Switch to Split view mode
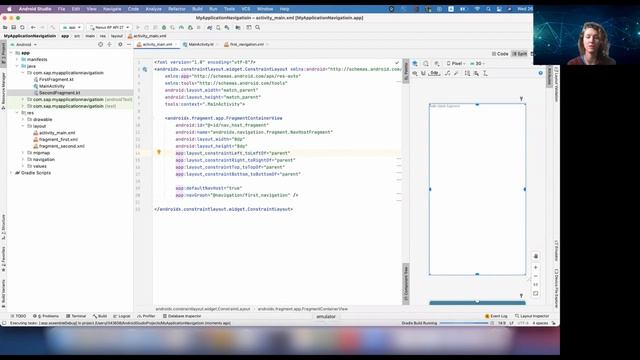Image resolution: width=640 pixels, height=360 pixels. coord(520,54)
